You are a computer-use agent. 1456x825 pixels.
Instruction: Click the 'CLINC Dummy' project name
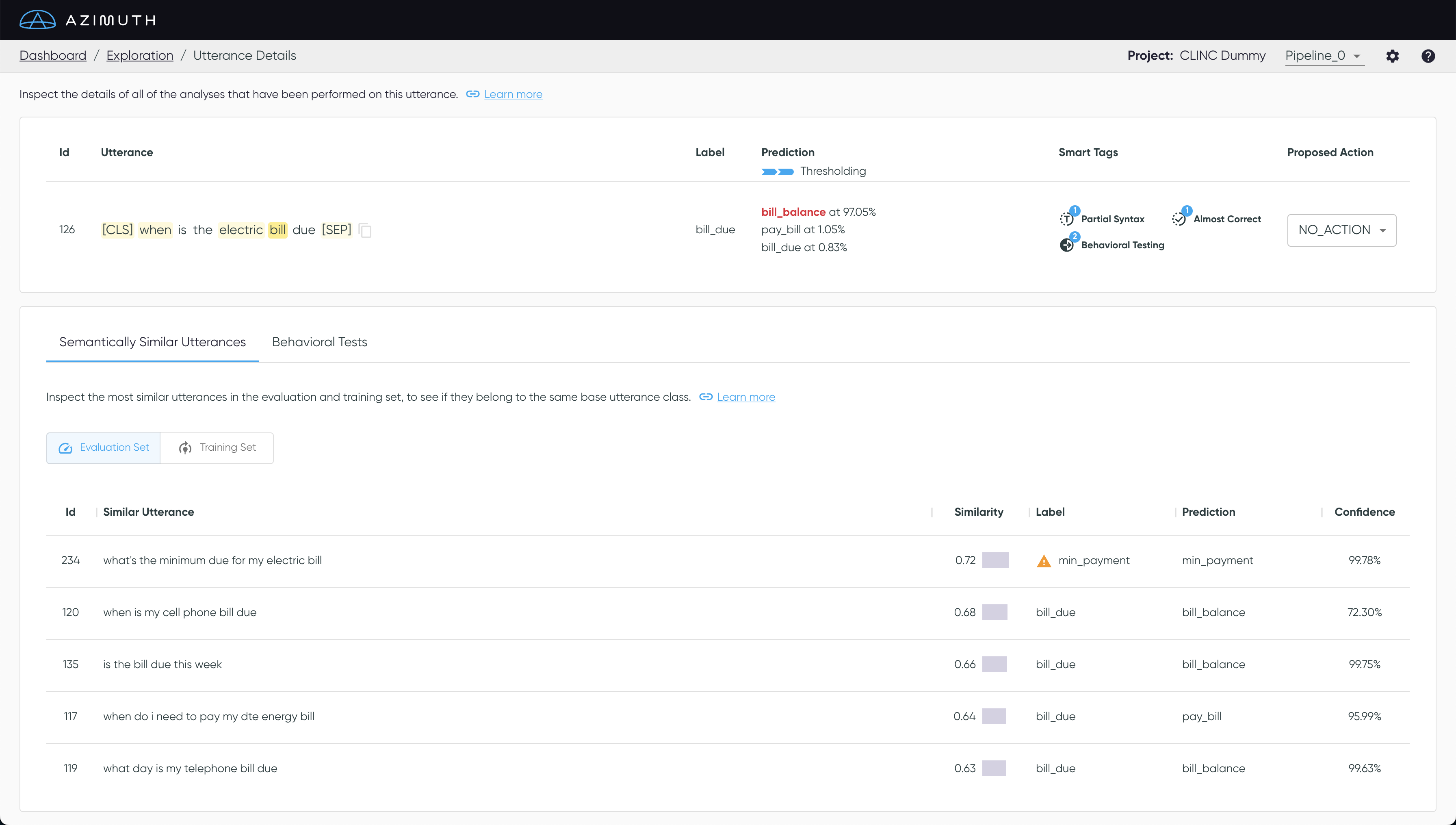click(1222, 56)
